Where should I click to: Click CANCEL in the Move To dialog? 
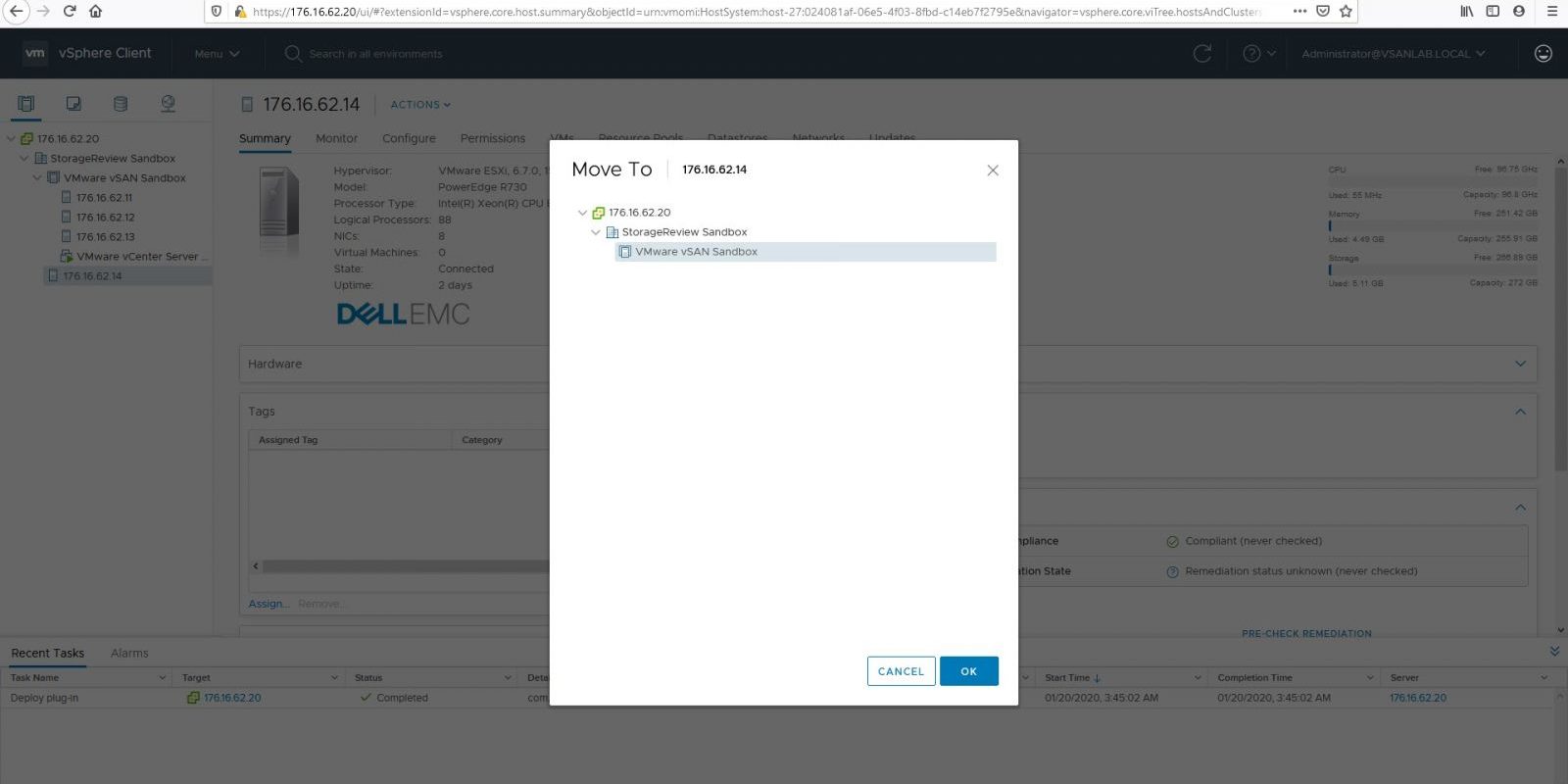[901, 671]
